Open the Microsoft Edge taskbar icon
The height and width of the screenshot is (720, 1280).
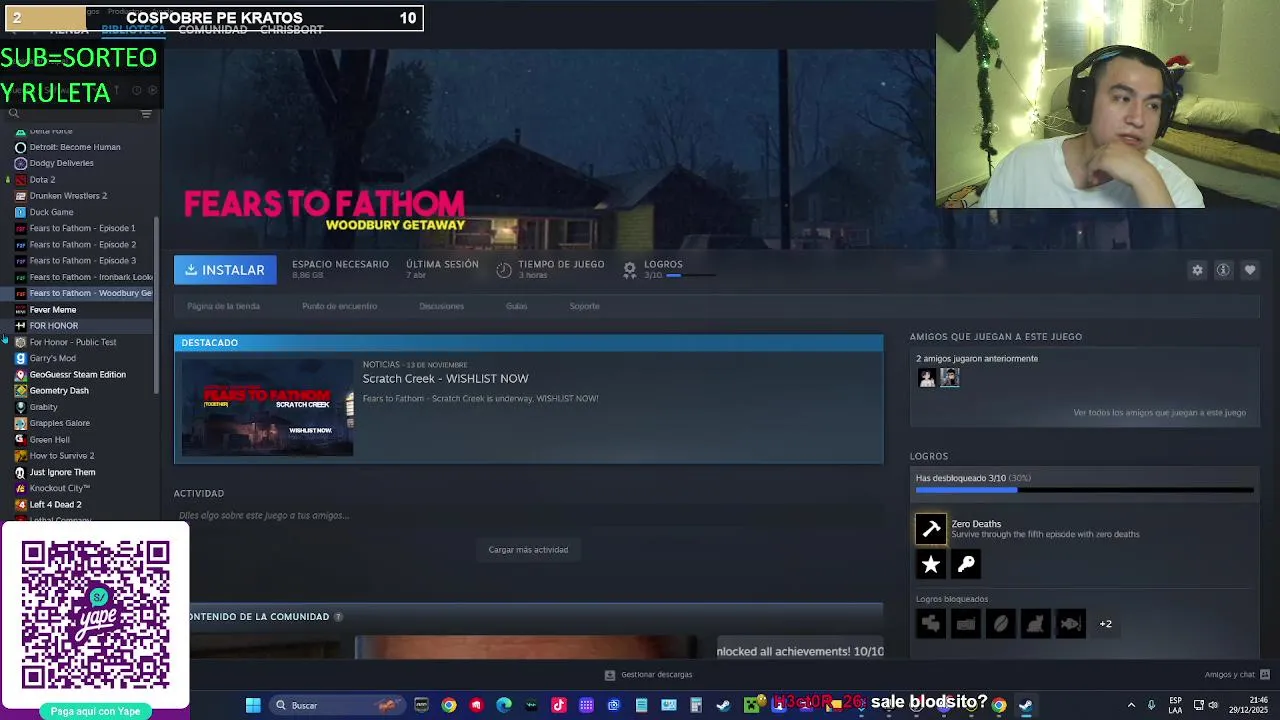coord(504,705)
